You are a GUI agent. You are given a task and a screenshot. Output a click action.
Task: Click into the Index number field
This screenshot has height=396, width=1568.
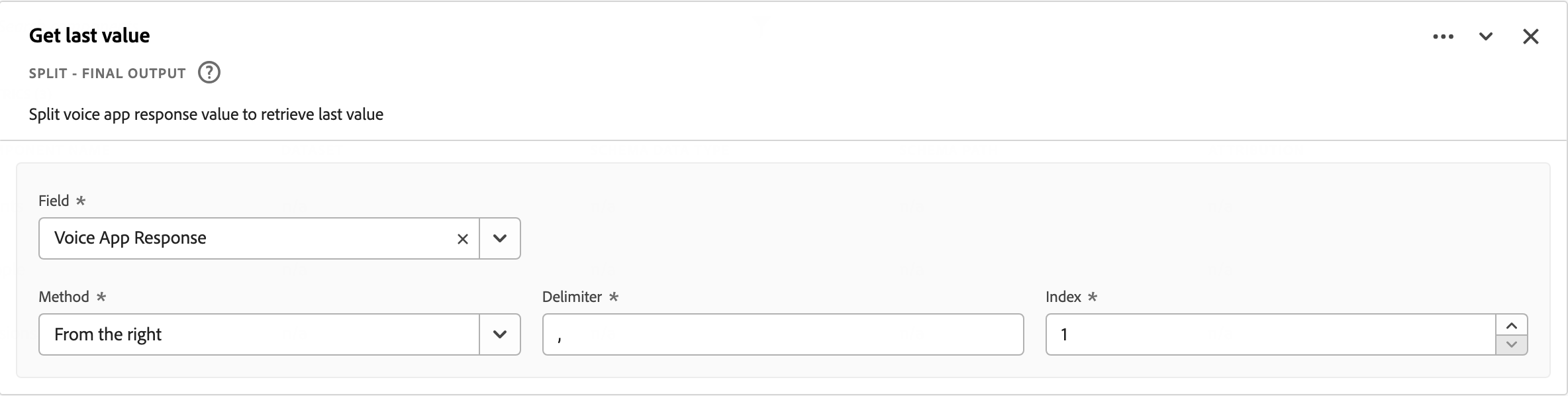[1270, 334]
